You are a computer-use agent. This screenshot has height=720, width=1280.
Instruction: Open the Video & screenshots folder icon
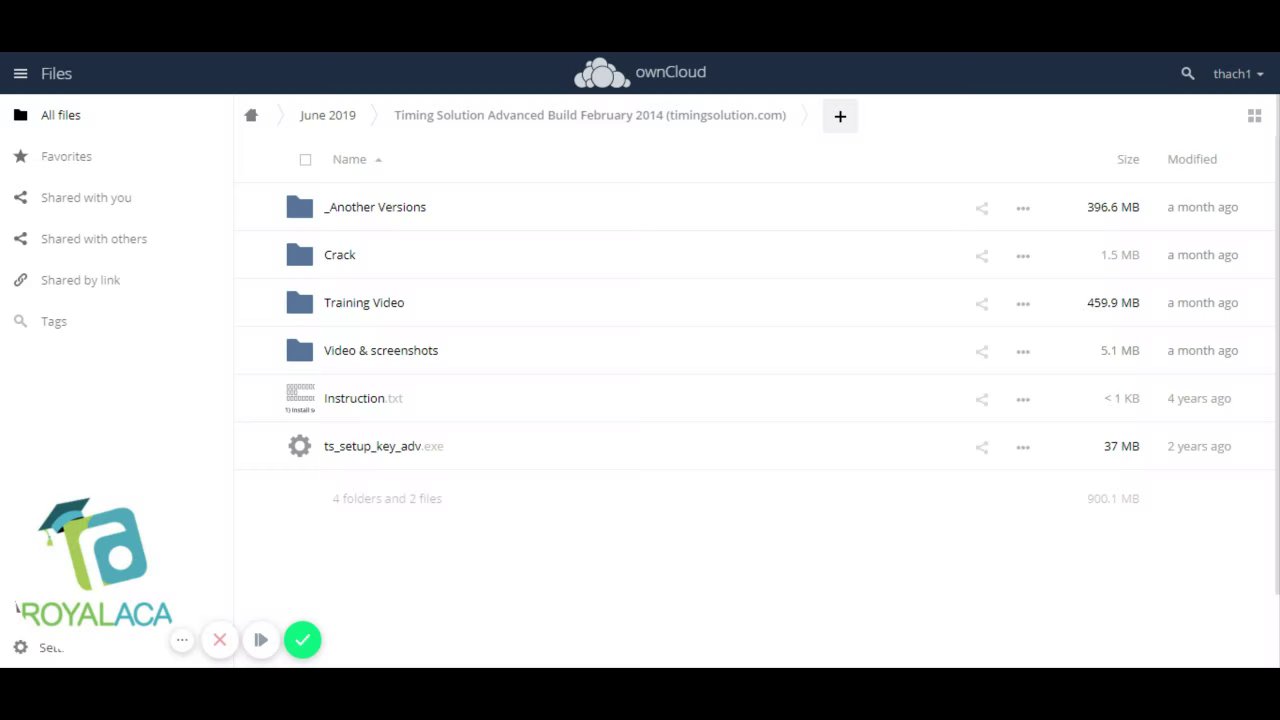pos(299,351)
